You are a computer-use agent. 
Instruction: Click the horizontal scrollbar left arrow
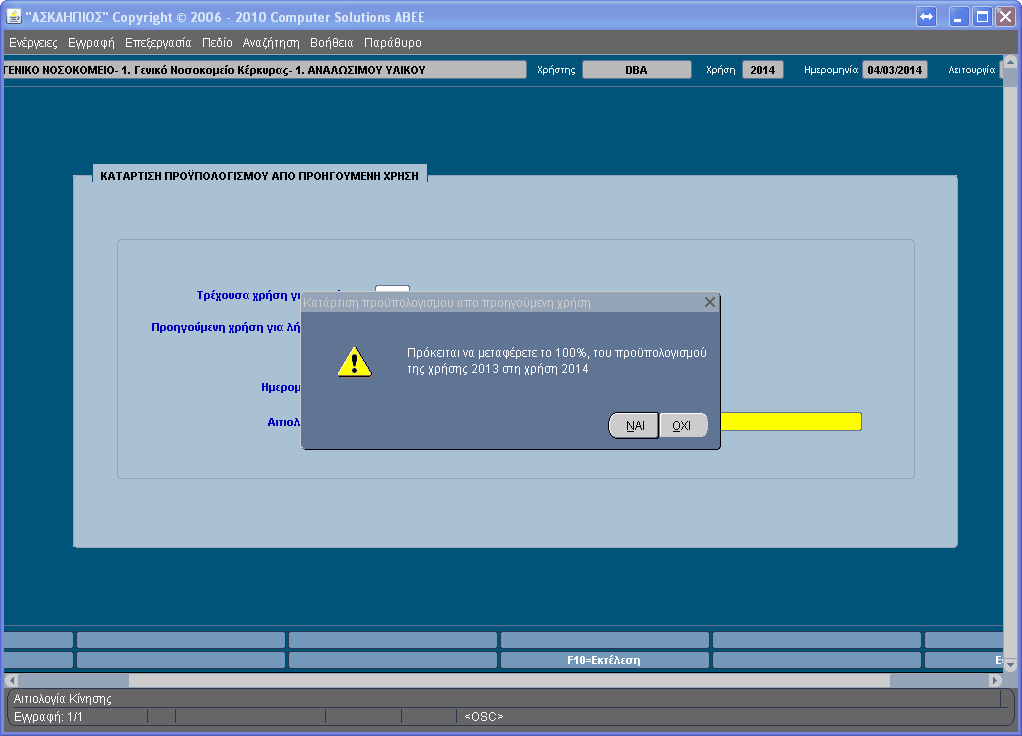coord(10,680)
